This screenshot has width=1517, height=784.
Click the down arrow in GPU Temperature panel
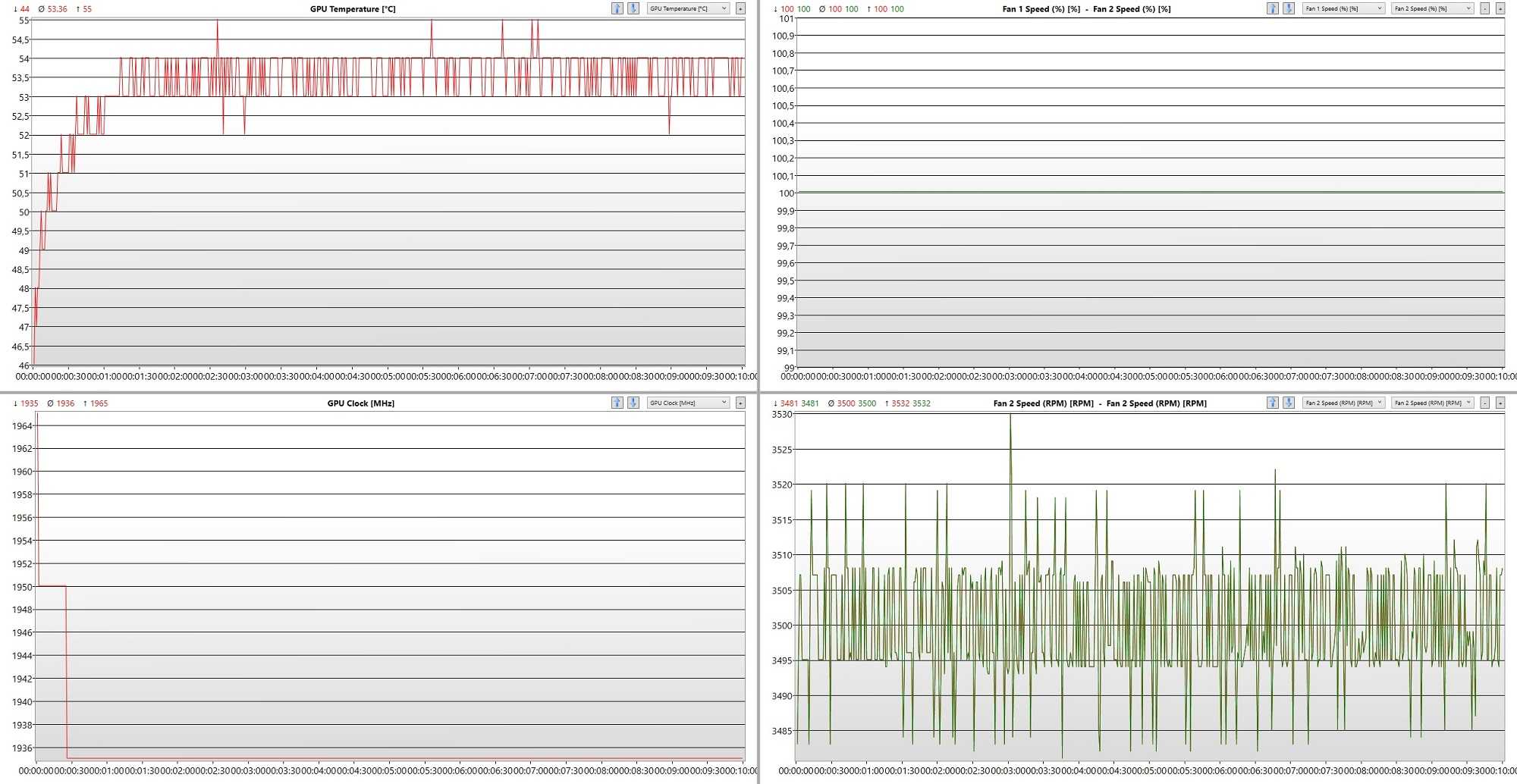coord(633,8)
